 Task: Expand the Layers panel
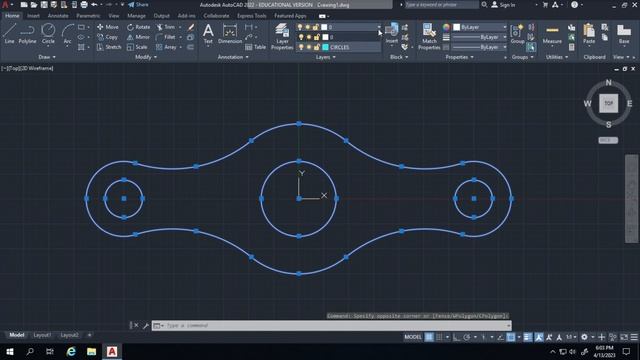click(x=325, y=57)
